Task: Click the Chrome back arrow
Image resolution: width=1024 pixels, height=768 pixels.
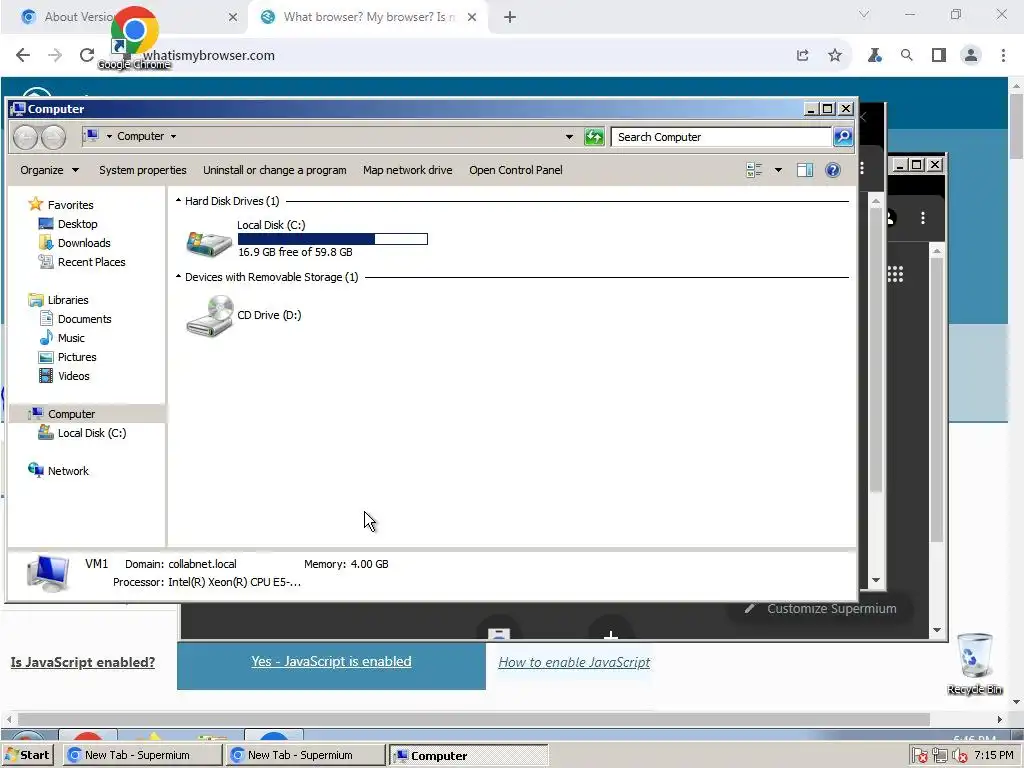Action: (x=23, y=55)
